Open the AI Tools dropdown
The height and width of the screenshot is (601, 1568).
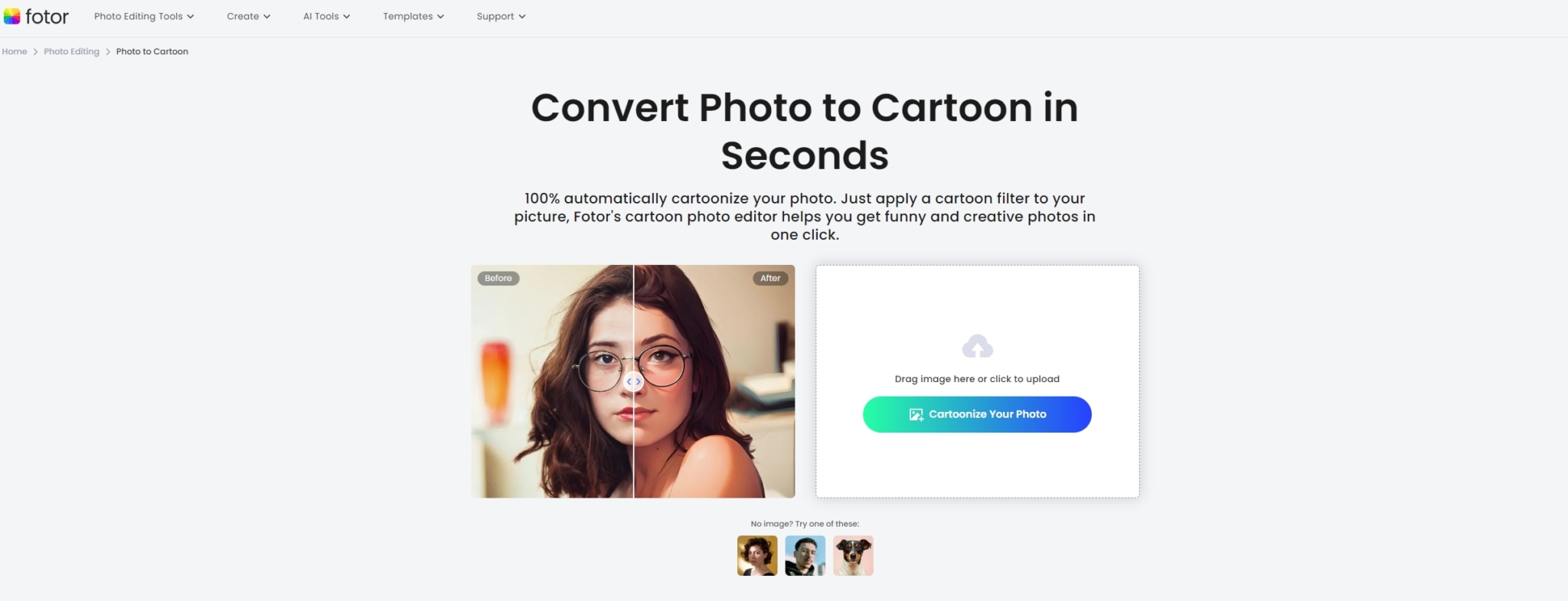click(x=325, y=15)
